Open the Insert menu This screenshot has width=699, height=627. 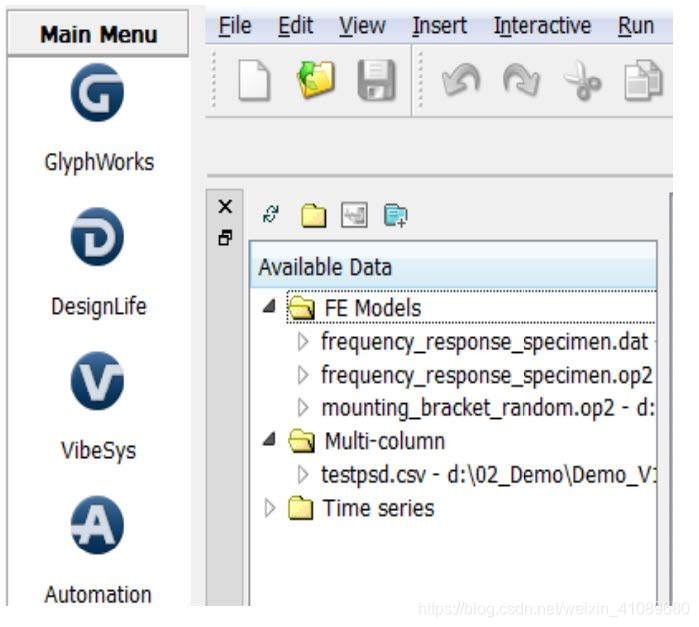pyautogui.click(x=440, y=26)
